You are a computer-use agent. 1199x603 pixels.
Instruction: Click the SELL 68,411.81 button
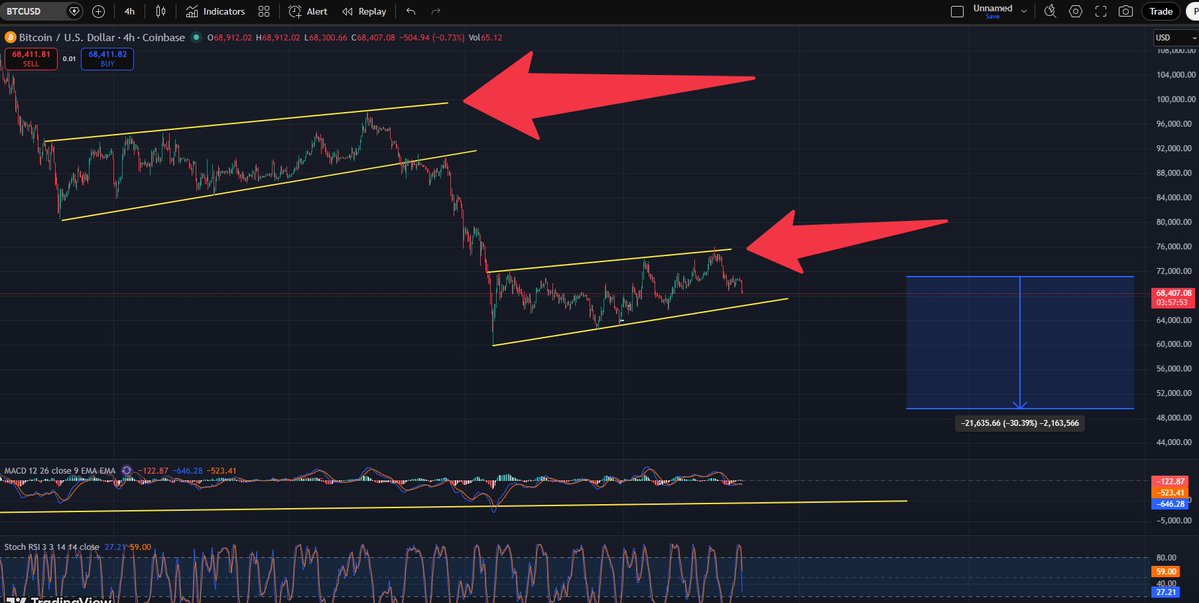31,59
